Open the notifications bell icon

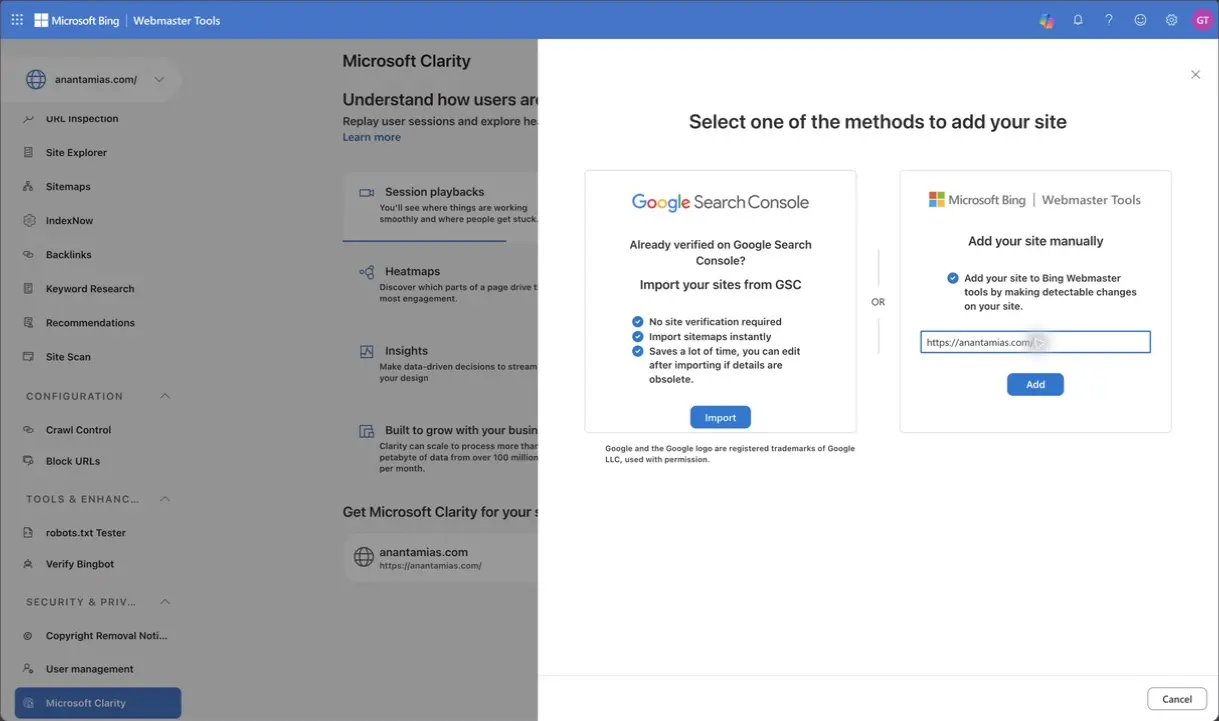1078,20
